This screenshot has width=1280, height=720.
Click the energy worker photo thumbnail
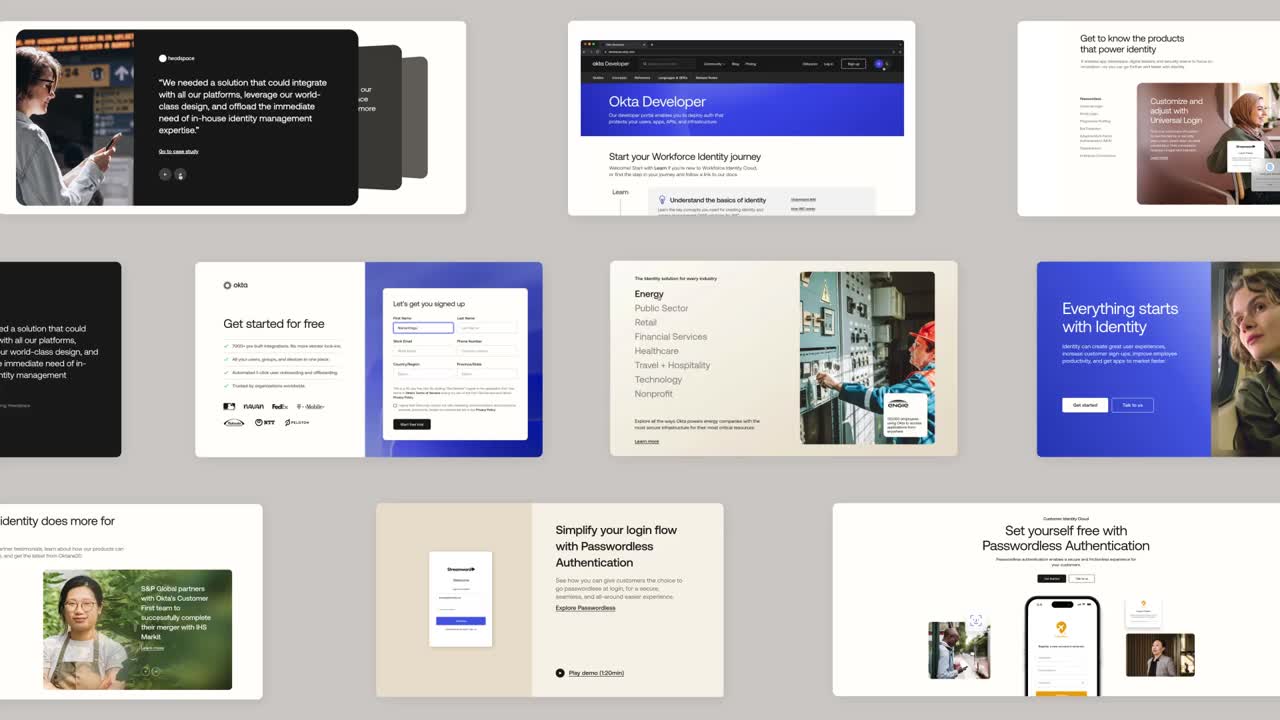867,358
